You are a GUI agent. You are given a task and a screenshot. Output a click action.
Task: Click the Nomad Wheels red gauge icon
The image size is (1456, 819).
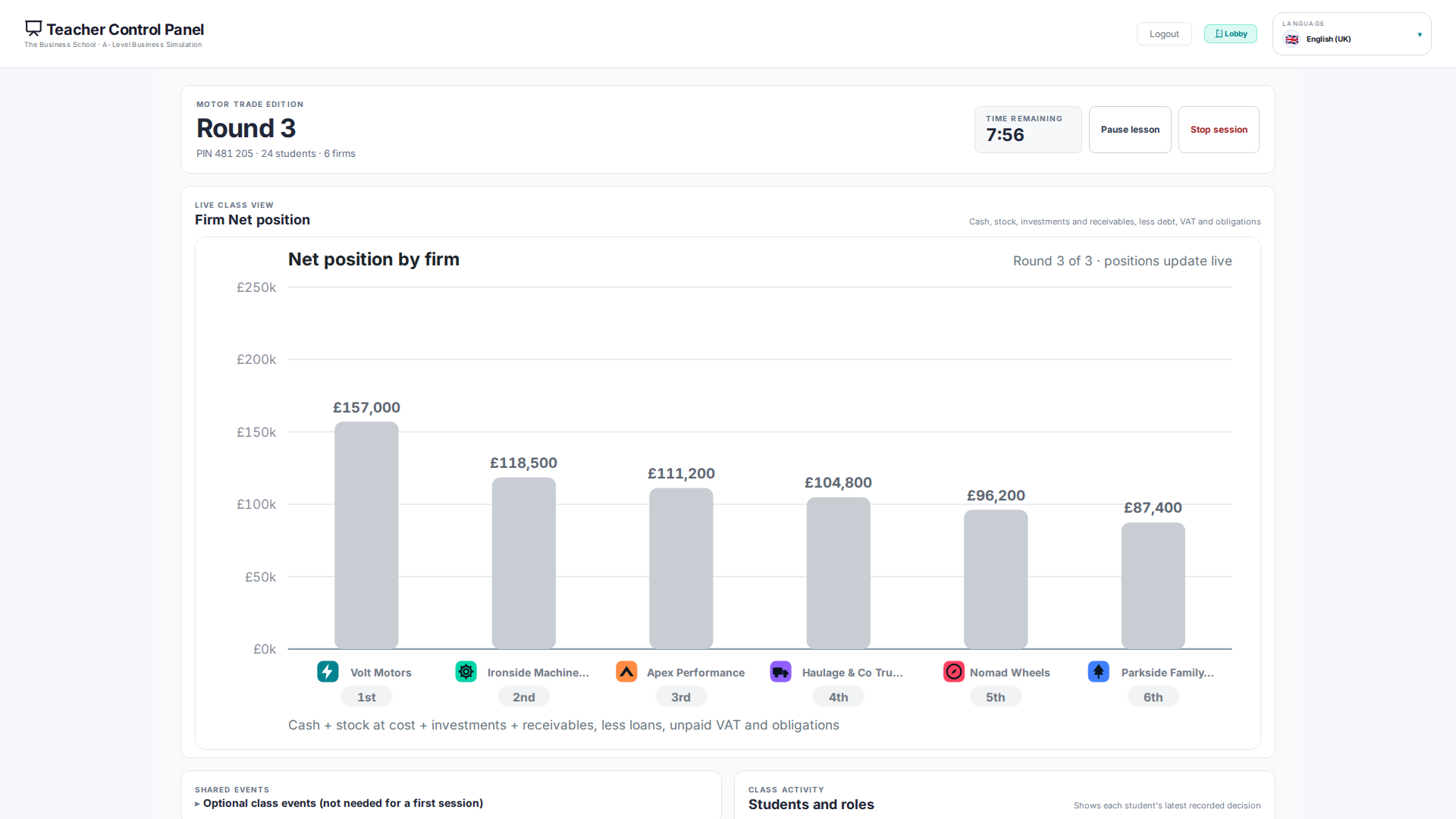pyautogui.click(x=954, y=672)
